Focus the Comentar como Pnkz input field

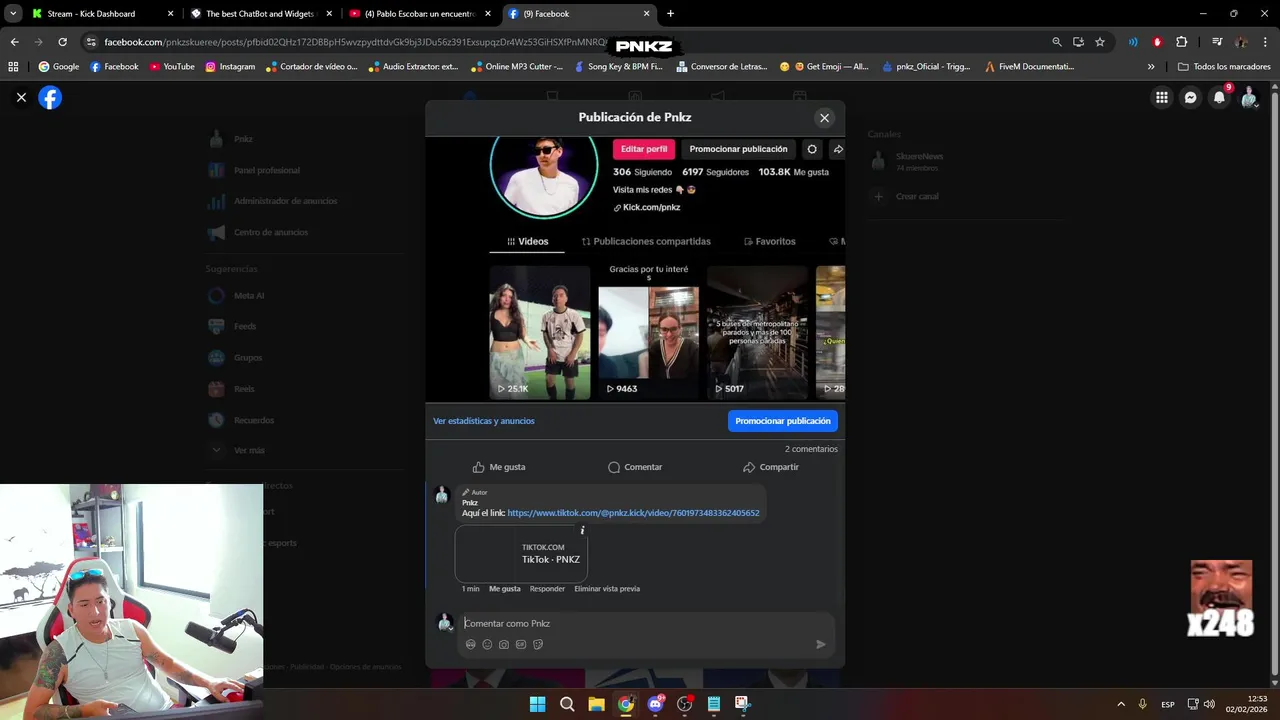645,623
